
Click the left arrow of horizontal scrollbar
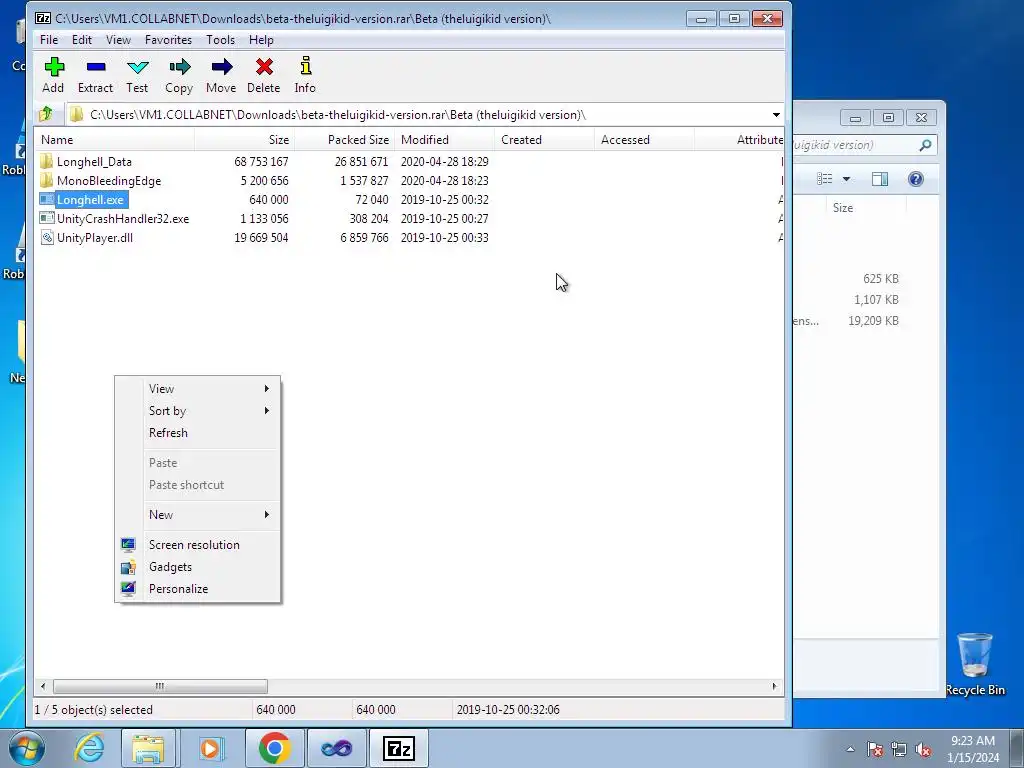(43, 686)
